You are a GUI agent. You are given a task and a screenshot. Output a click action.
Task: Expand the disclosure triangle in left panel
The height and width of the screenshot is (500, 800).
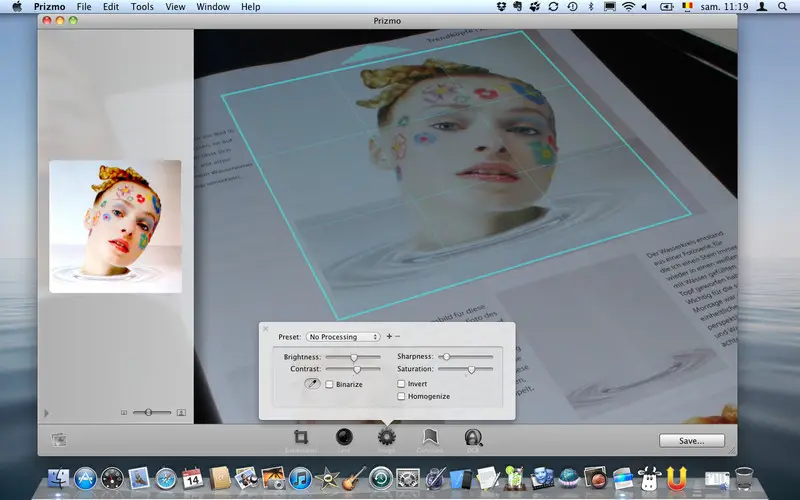pyautogui.click(x=46, y=413)
